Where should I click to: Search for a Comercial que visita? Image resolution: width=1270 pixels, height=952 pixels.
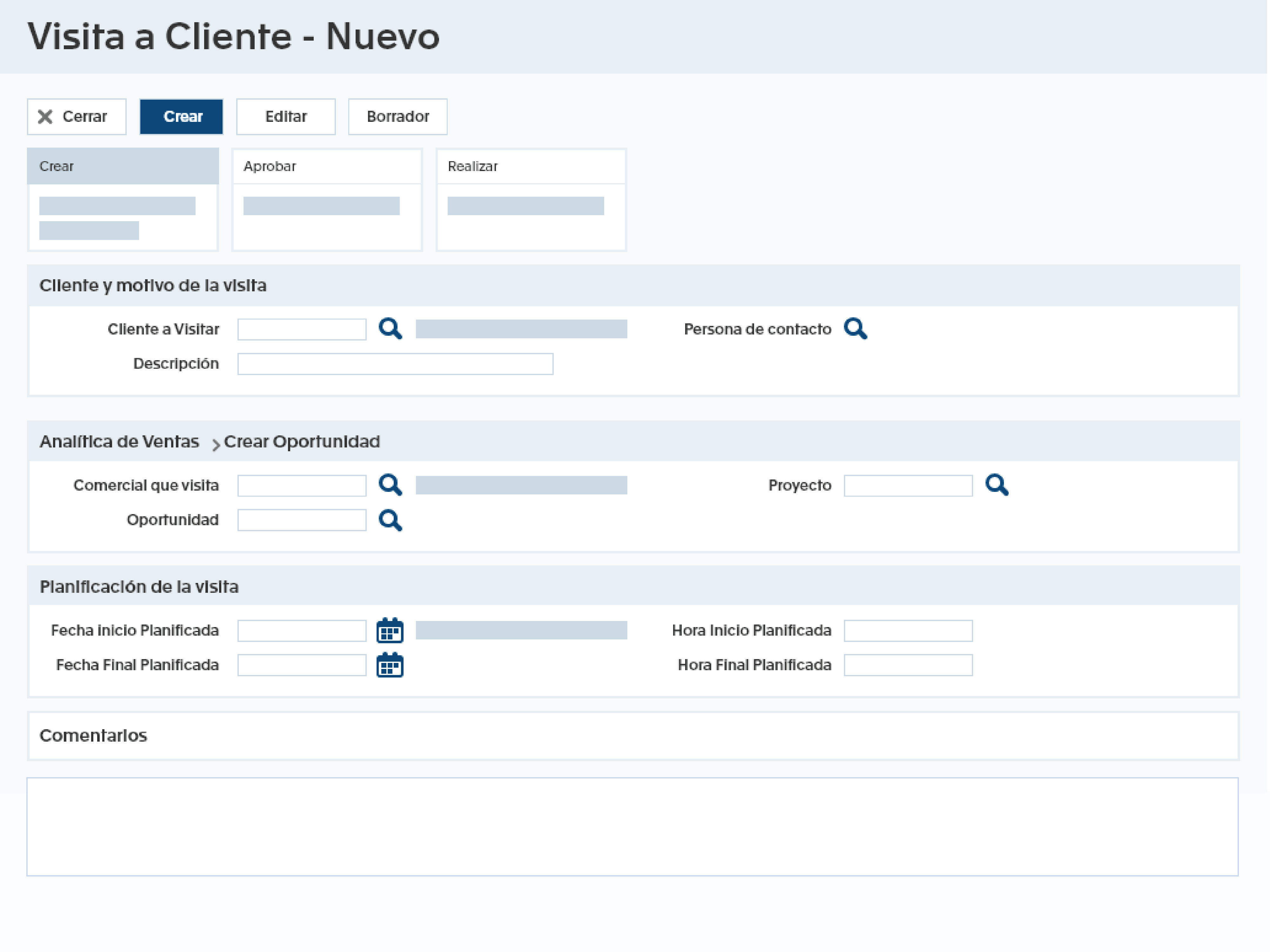tap(391, 485)
